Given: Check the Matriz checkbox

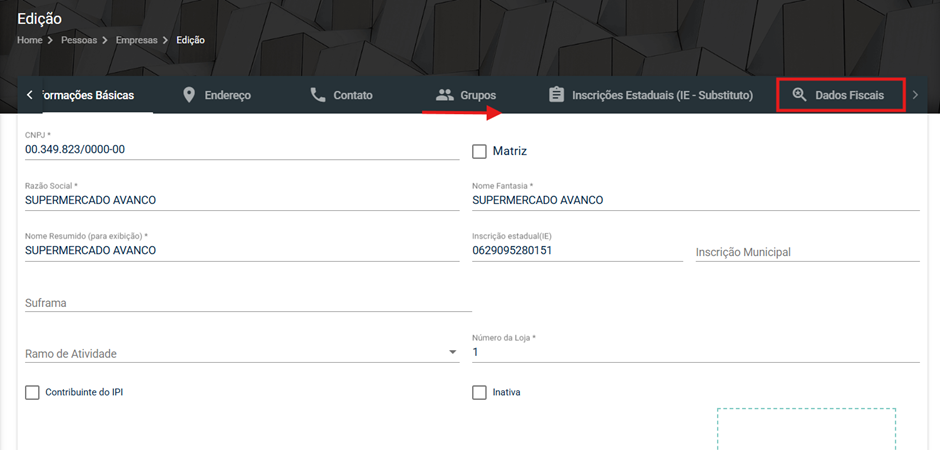Looking at the screenshot, I should [479, 152].
